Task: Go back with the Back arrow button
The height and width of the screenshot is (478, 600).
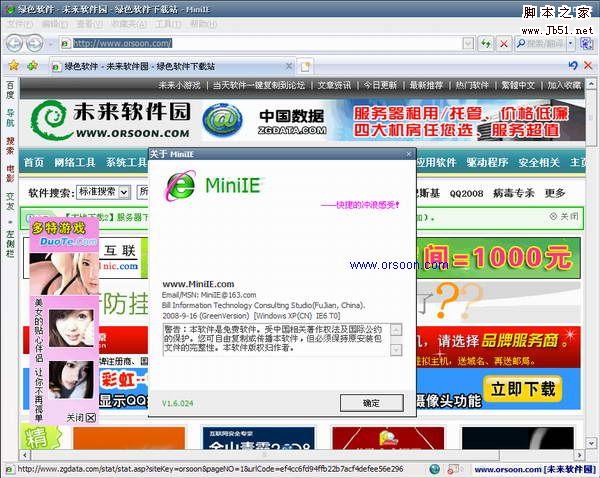Action: pos(14,43)
